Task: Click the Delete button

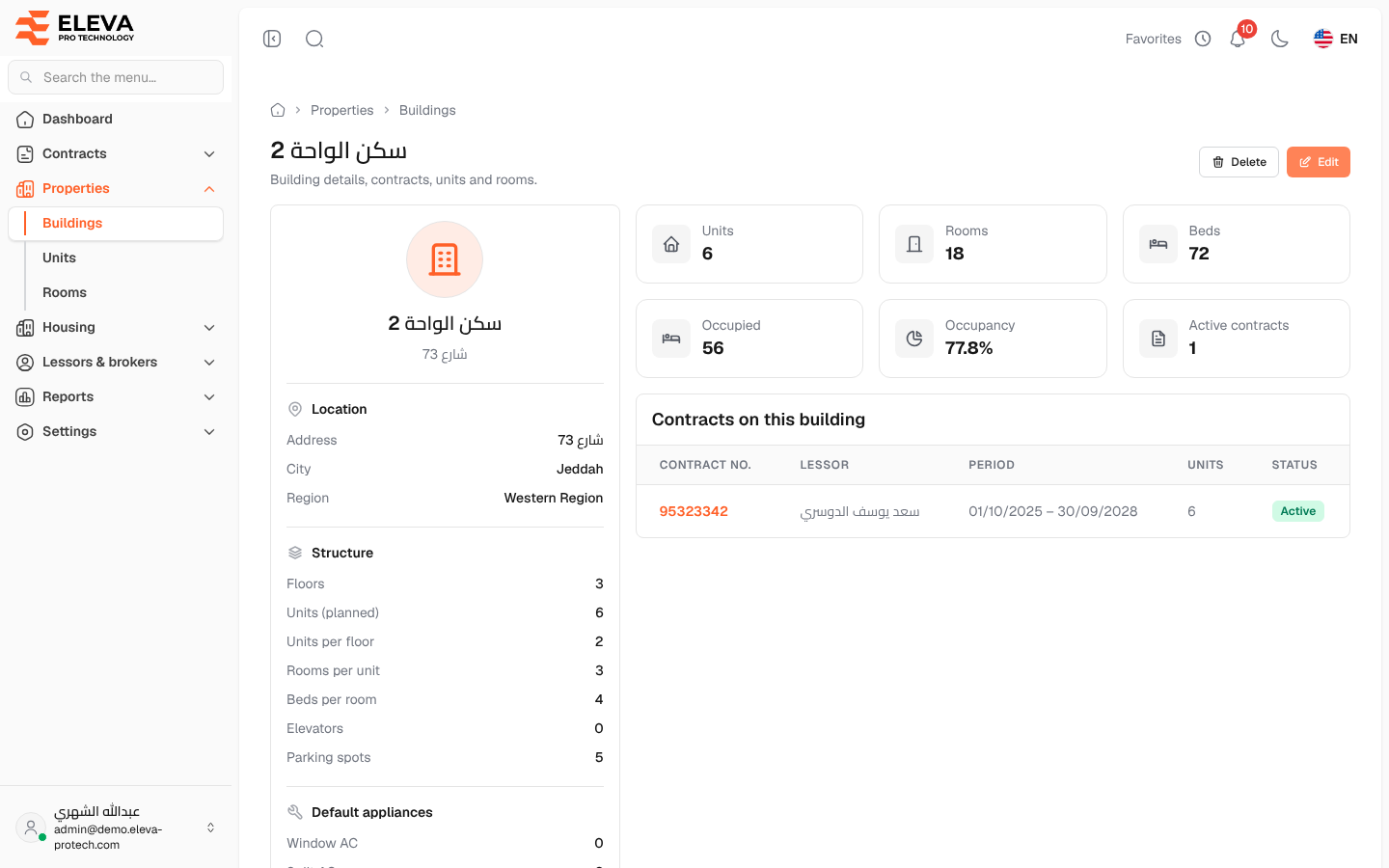Action: (1239, 162)
